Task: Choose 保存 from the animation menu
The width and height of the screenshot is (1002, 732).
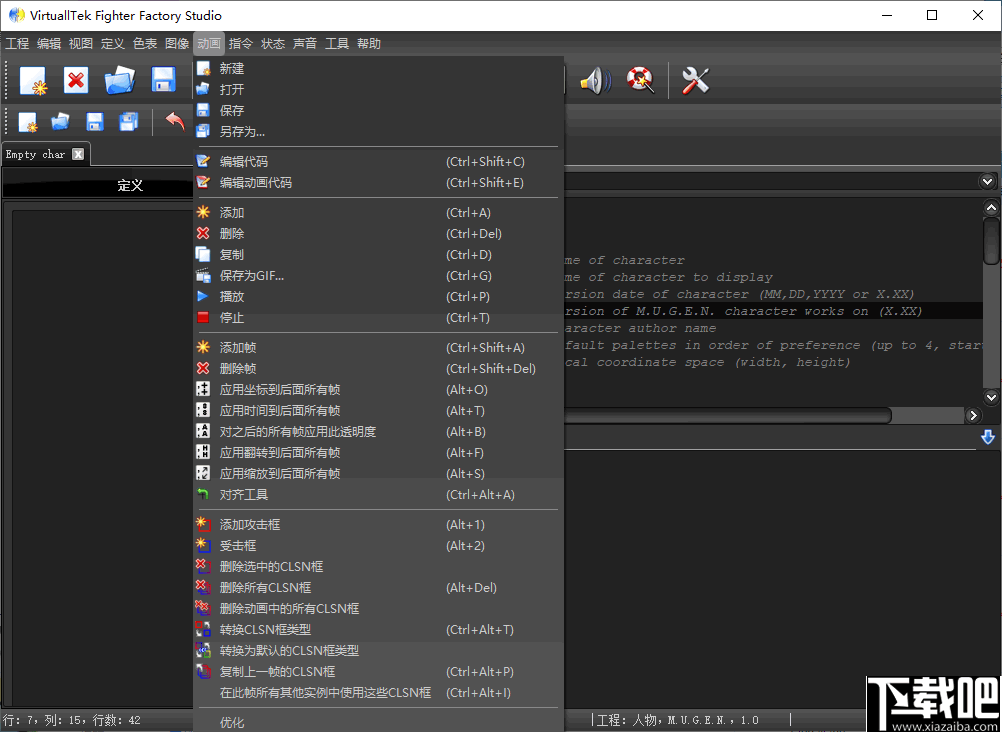Action: (378, 111)
